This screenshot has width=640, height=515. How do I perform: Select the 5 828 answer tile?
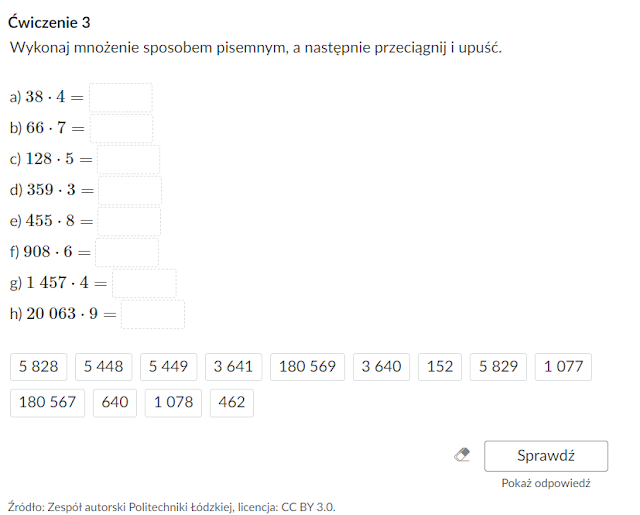tap(38, 366)
